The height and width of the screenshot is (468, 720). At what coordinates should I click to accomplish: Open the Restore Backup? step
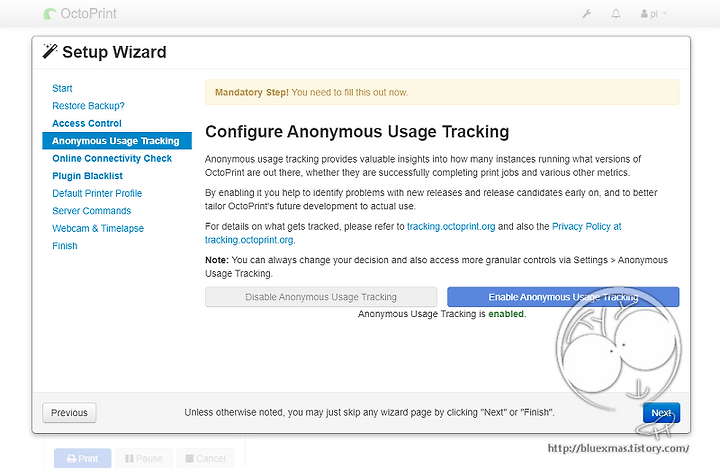click(x=88, y=106)
